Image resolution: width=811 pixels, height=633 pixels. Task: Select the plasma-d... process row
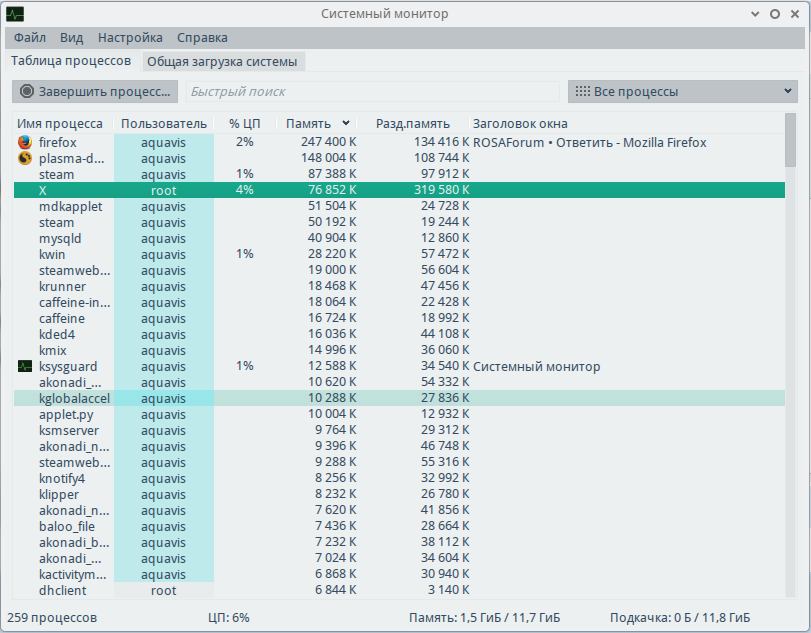[x=399, y=158]
